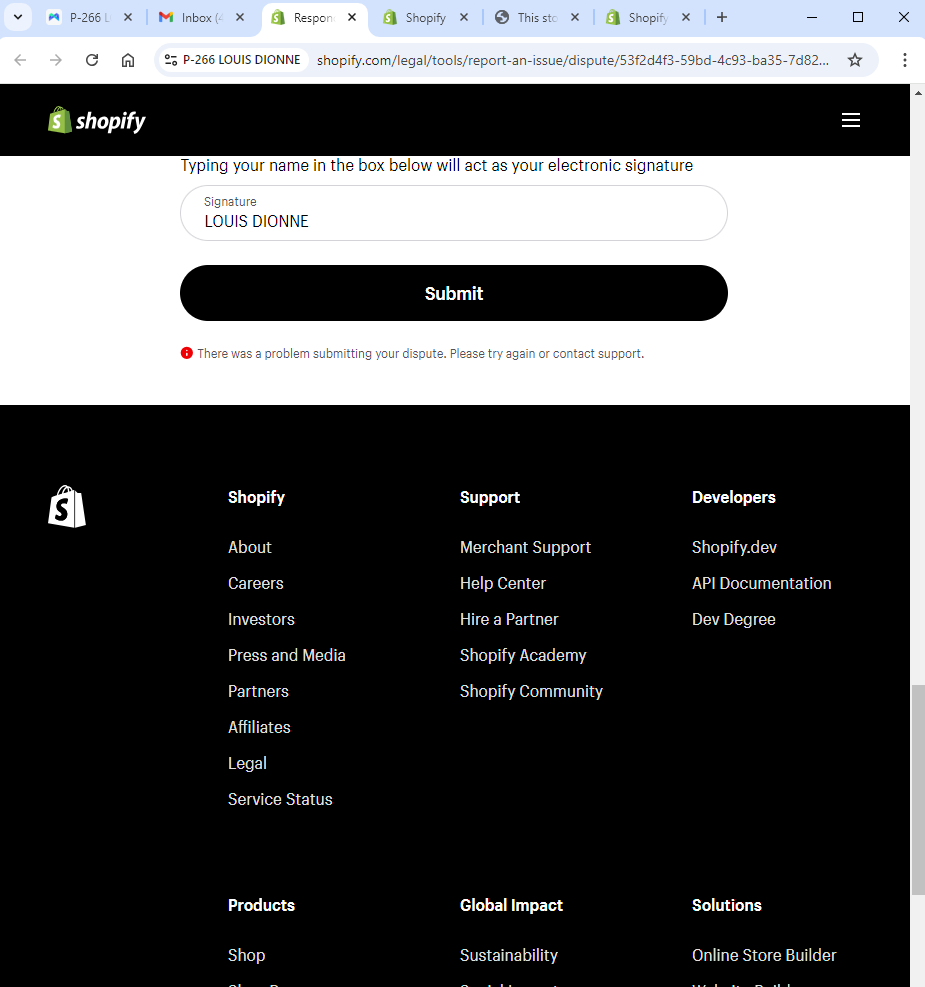Open the Affiliates footer link
Viewport: 925px width, 987px height.
[x=259, y=727]
